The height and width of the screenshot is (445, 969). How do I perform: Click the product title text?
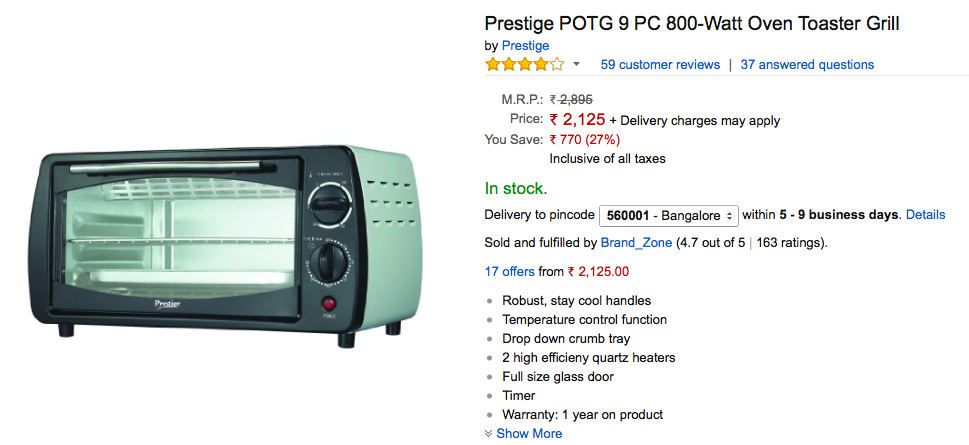tap(691, 23)
